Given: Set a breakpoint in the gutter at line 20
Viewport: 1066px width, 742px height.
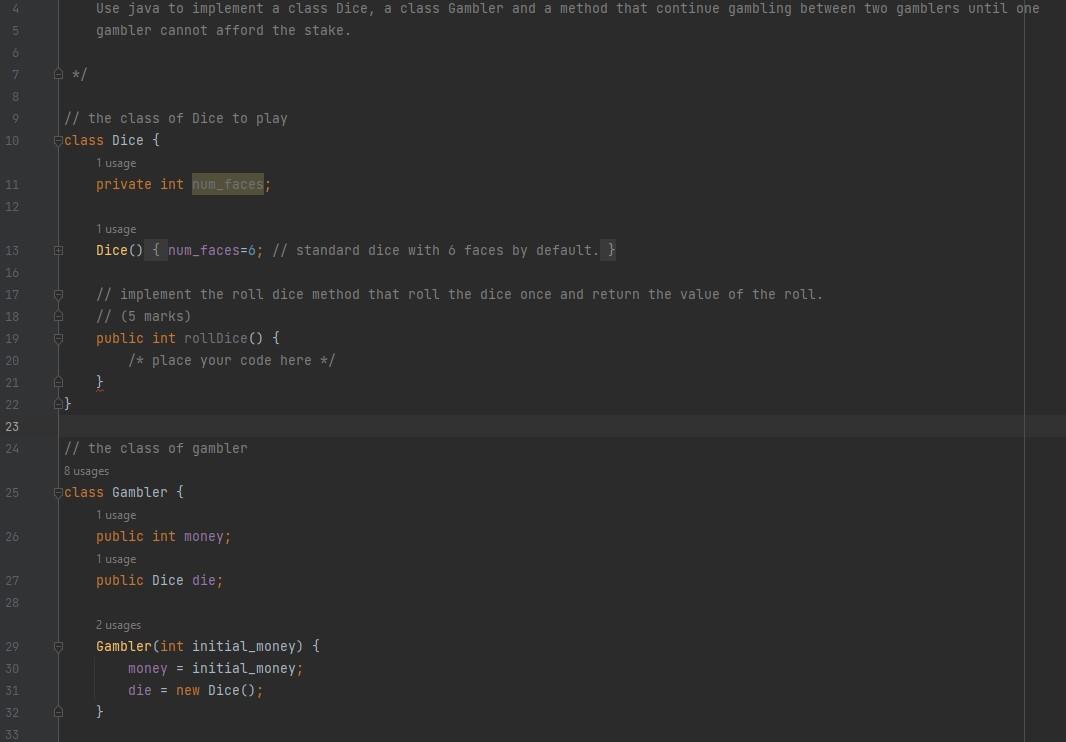Looking at the screenshot, I should click(x=38, y=360).
